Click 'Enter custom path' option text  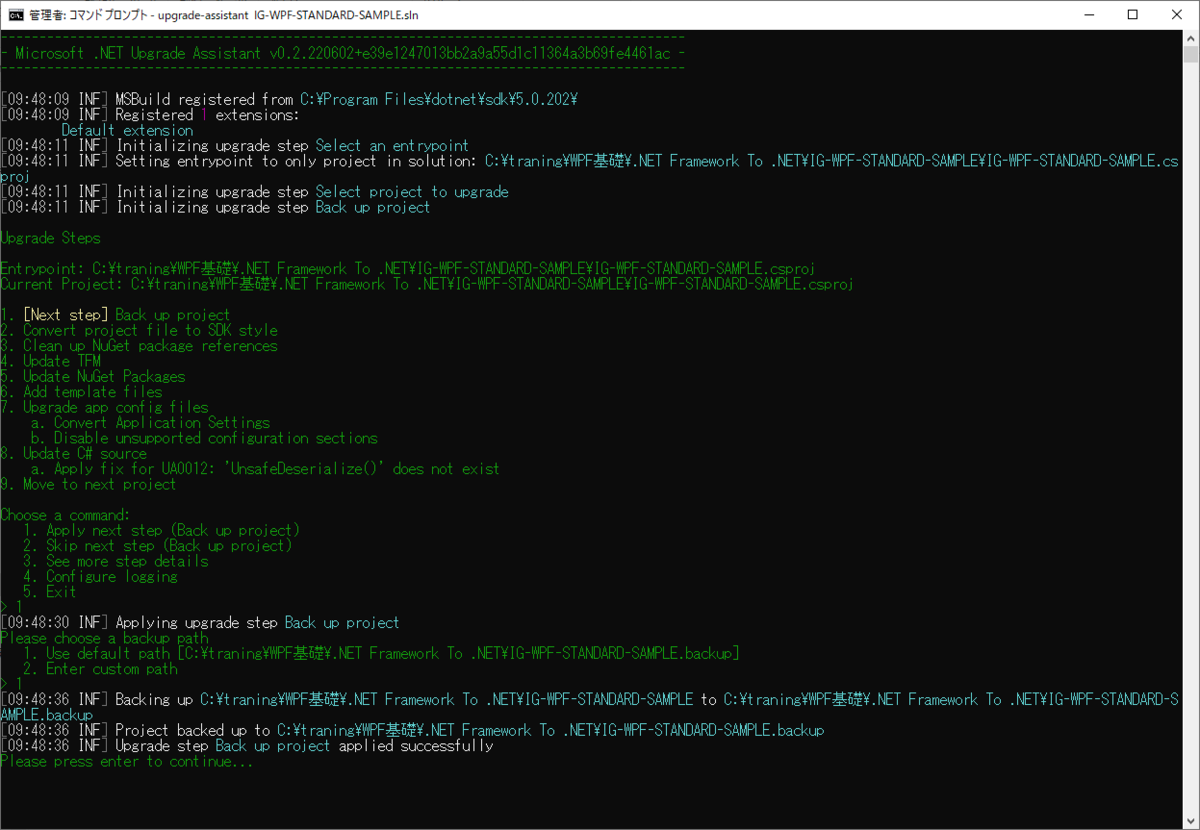(112, 669)
